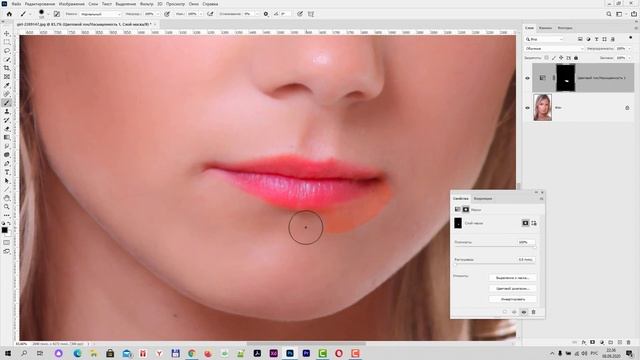Select the Move tool

(7, 33)
